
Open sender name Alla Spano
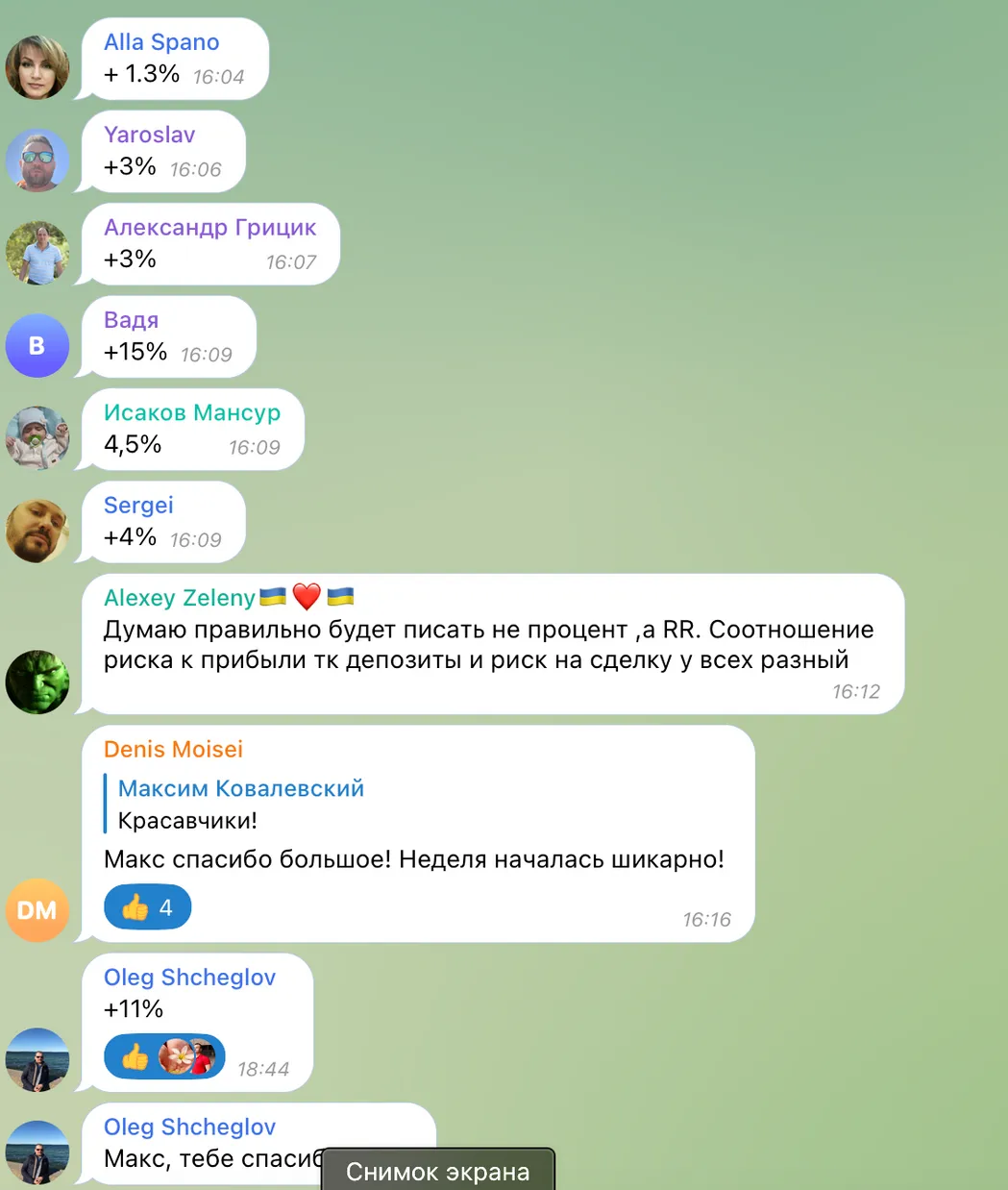tap(161, 42)
